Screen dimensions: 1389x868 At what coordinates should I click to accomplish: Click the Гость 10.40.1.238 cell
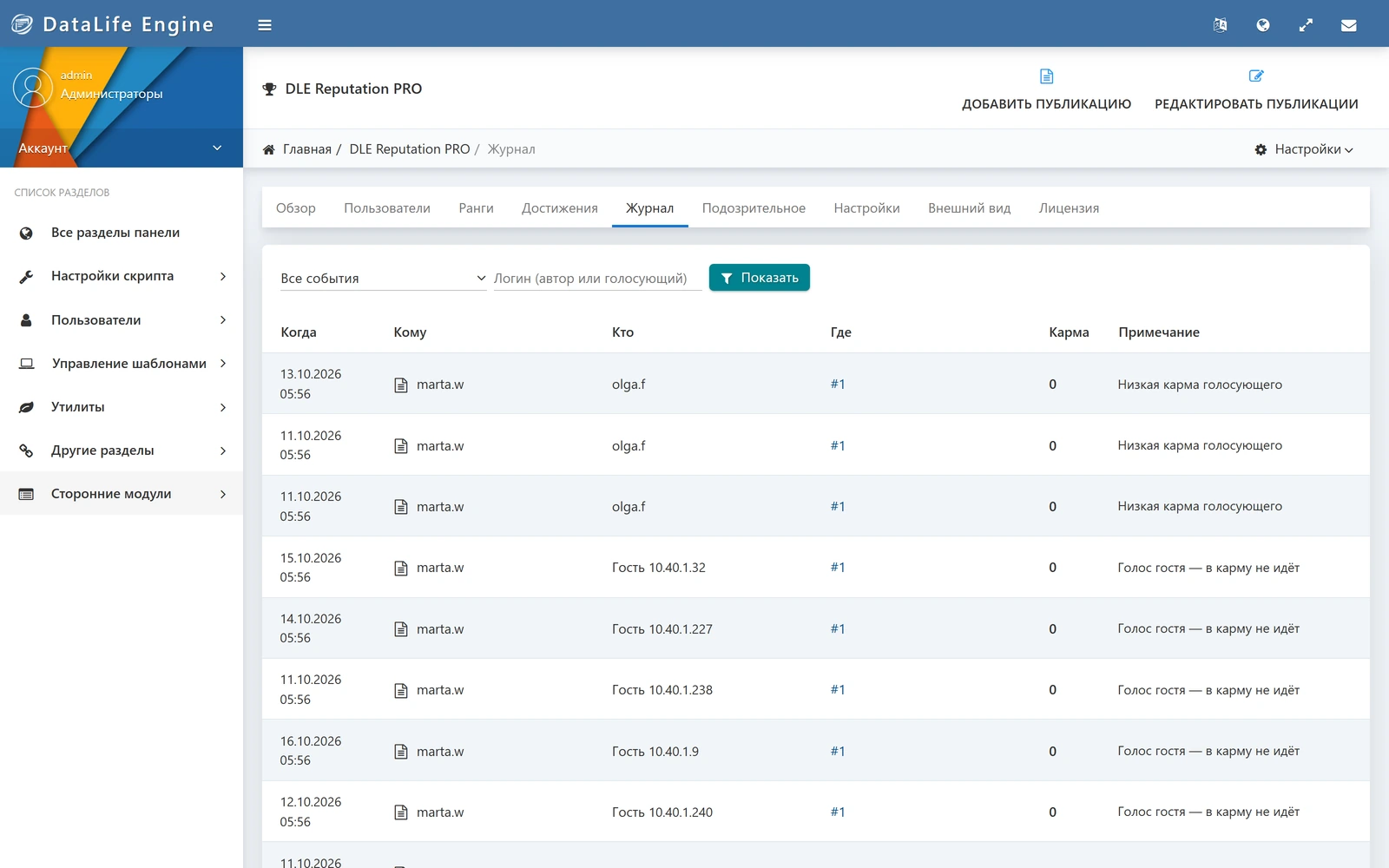click(x=662, y=690)
